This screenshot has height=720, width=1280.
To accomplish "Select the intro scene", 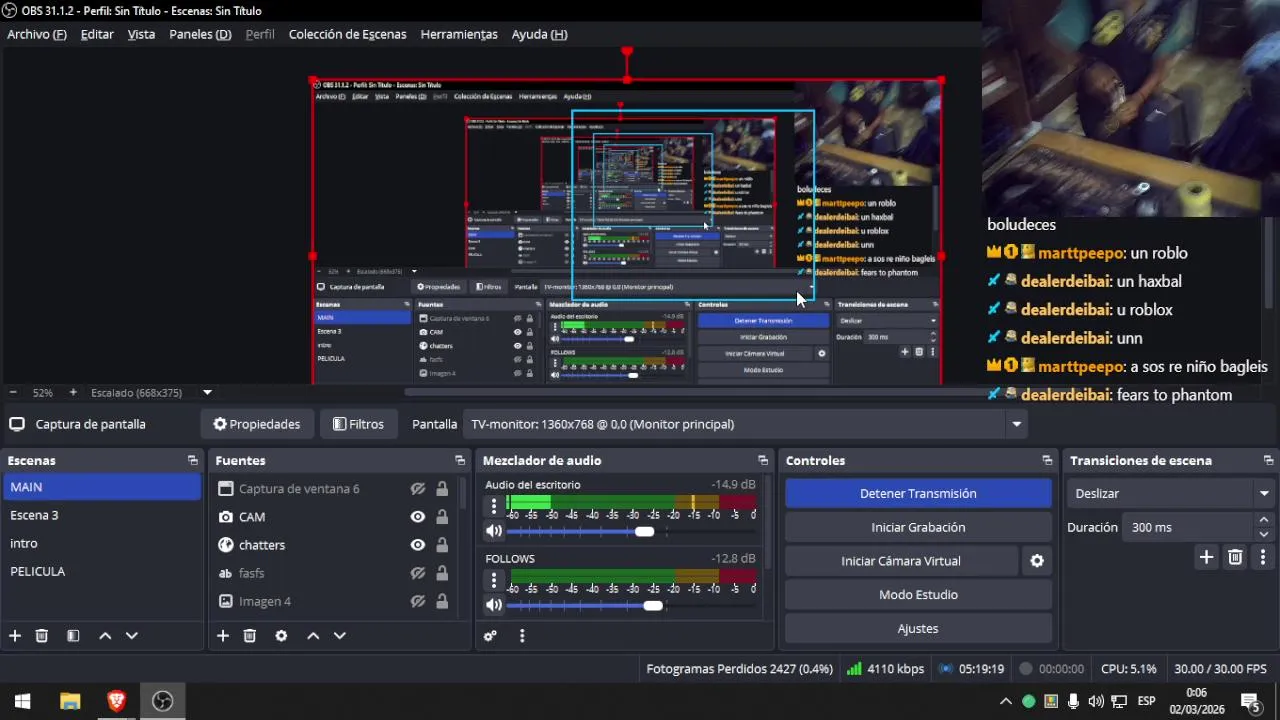I will coord(101,543).
